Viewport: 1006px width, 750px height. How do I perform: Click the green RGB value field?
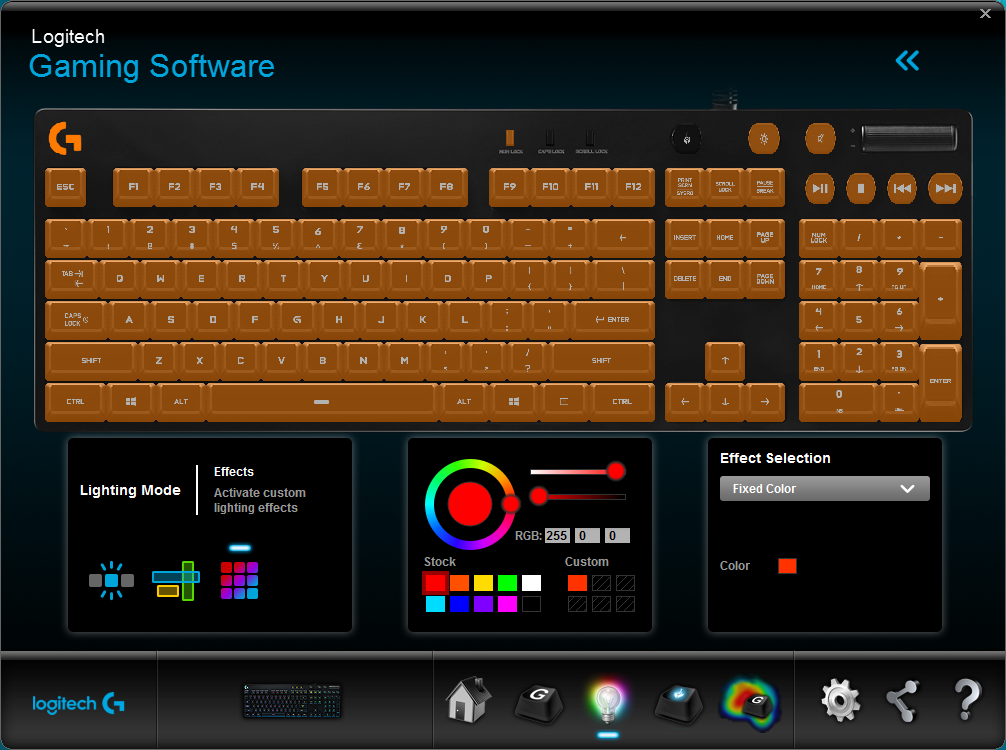(587, 536)
